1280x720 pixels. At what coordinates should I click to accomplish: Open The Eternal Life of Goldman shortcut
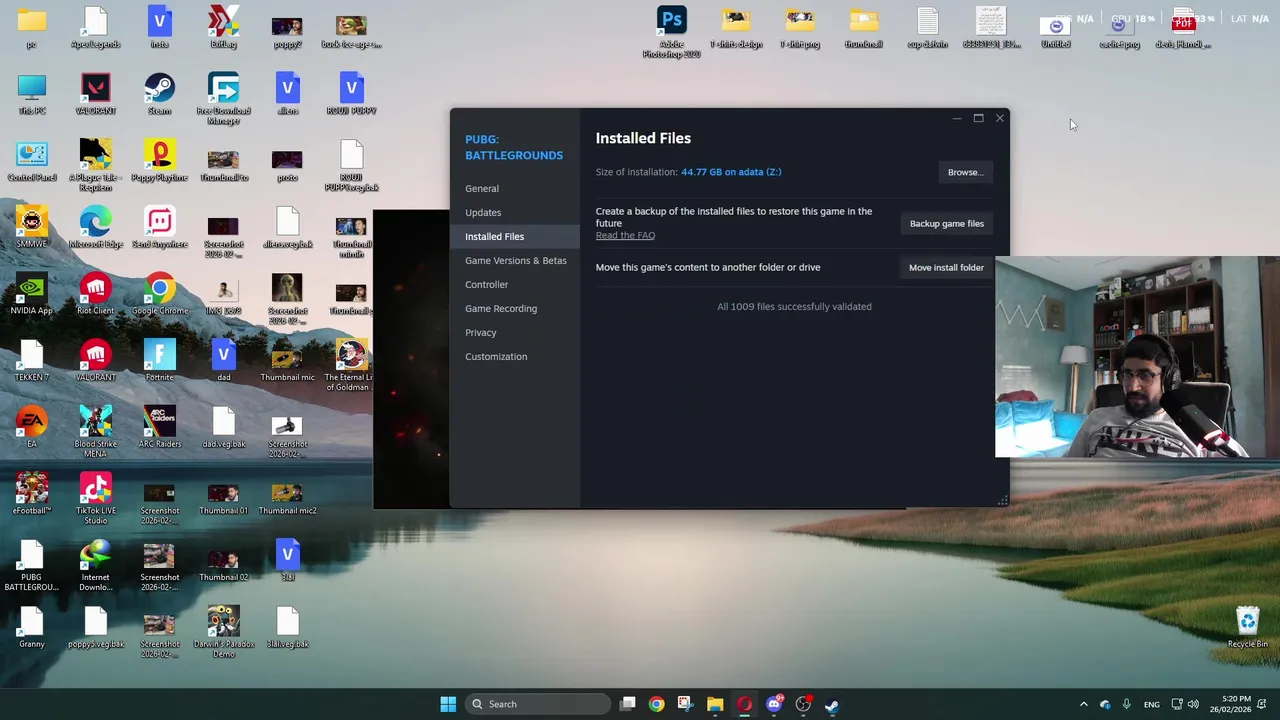point(351,365)
